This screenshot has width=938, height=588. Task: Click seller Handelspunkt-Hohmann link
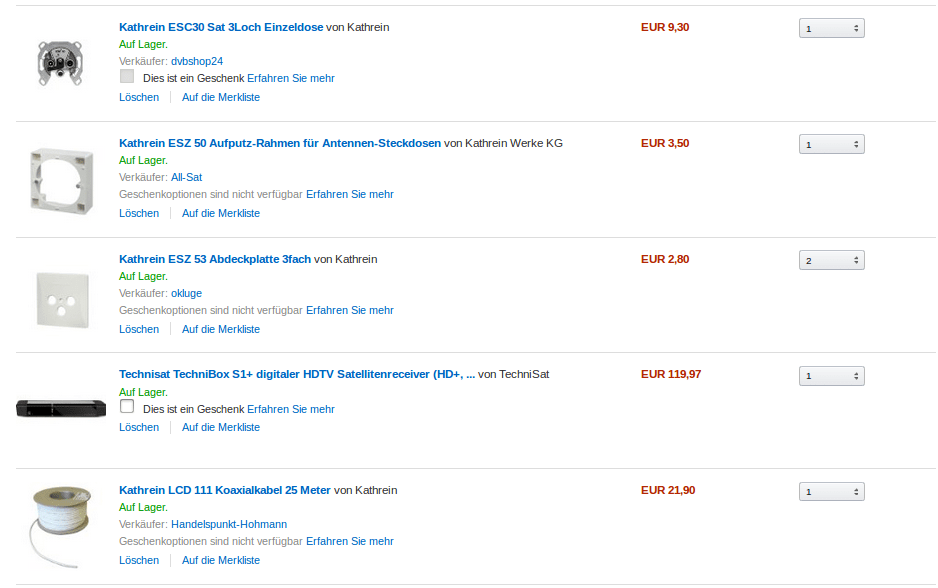click(x=229, y=524)
